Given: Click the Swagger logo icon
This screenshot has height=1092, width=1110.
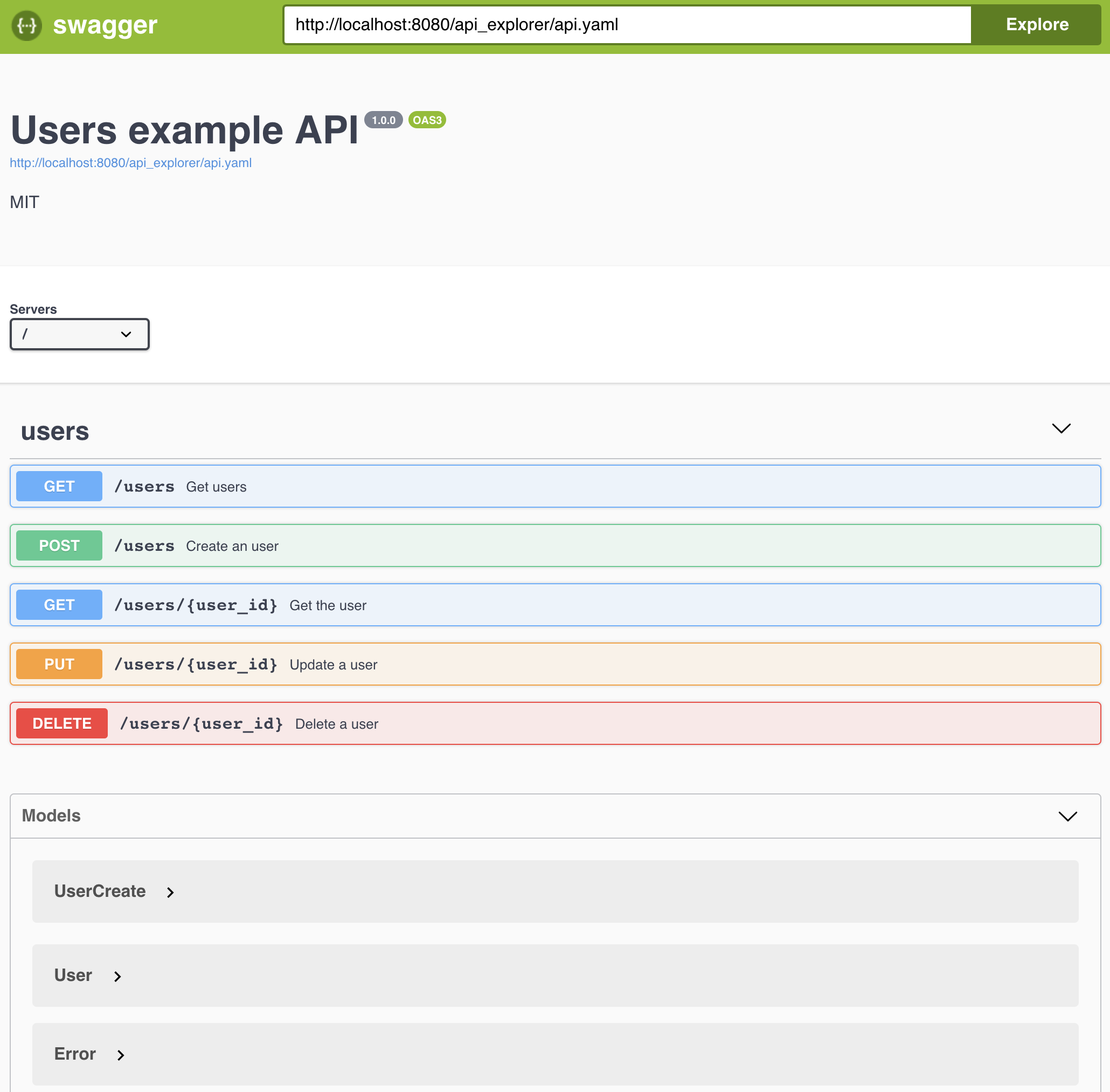Looking at the screenshot, I should [26, 25].
